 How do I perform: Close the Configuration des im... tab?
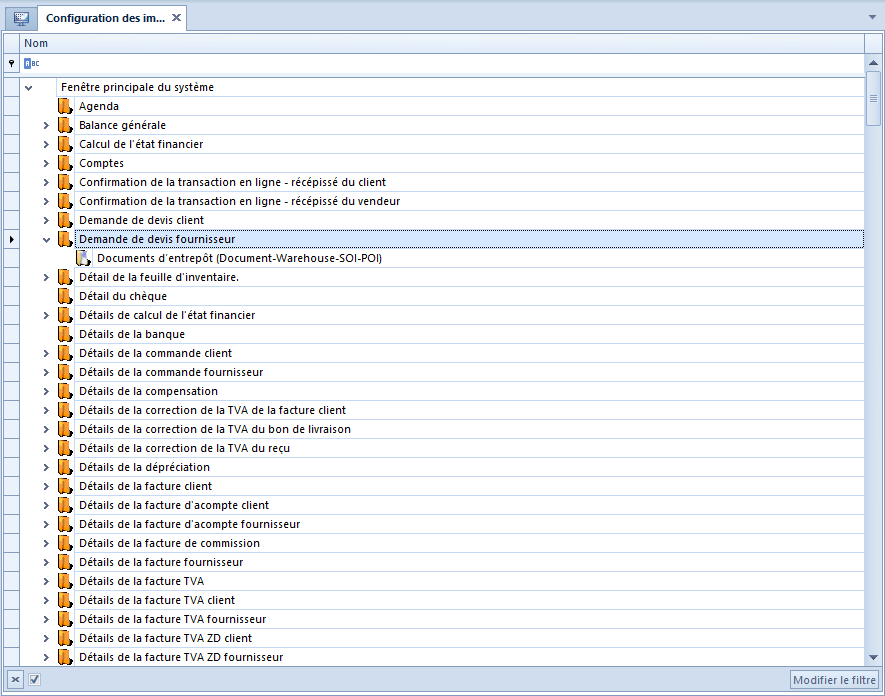(177, 17)
